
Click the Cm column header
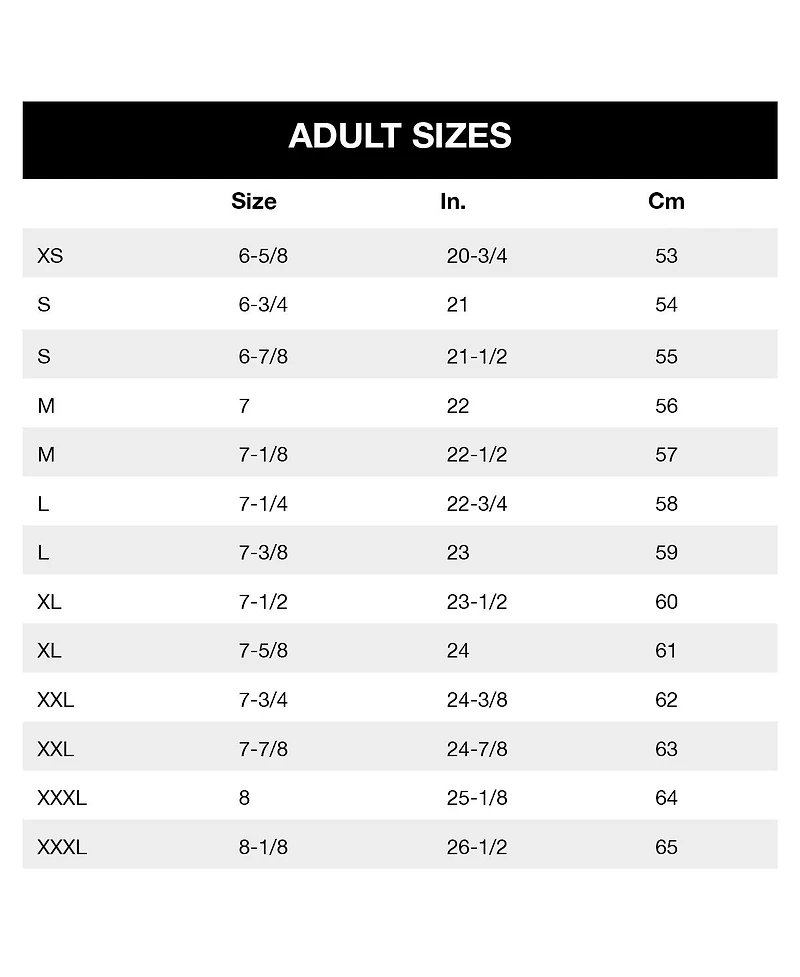[x=666, y=201]
